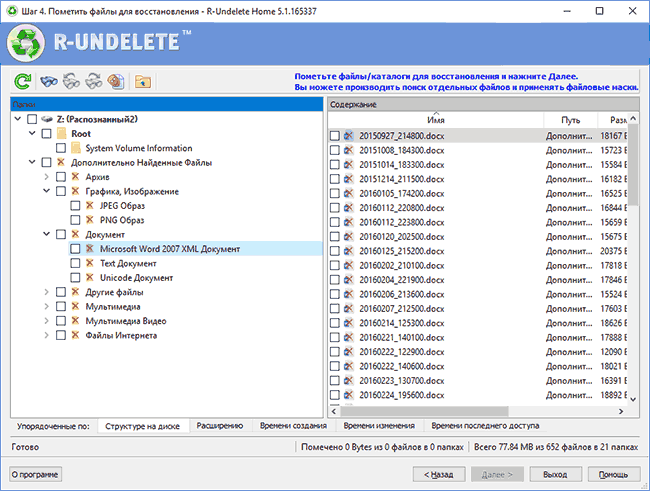The image size is (650, 491).
Task: Click the file list vertical scrollbar thumb
Action: [633, 165]
